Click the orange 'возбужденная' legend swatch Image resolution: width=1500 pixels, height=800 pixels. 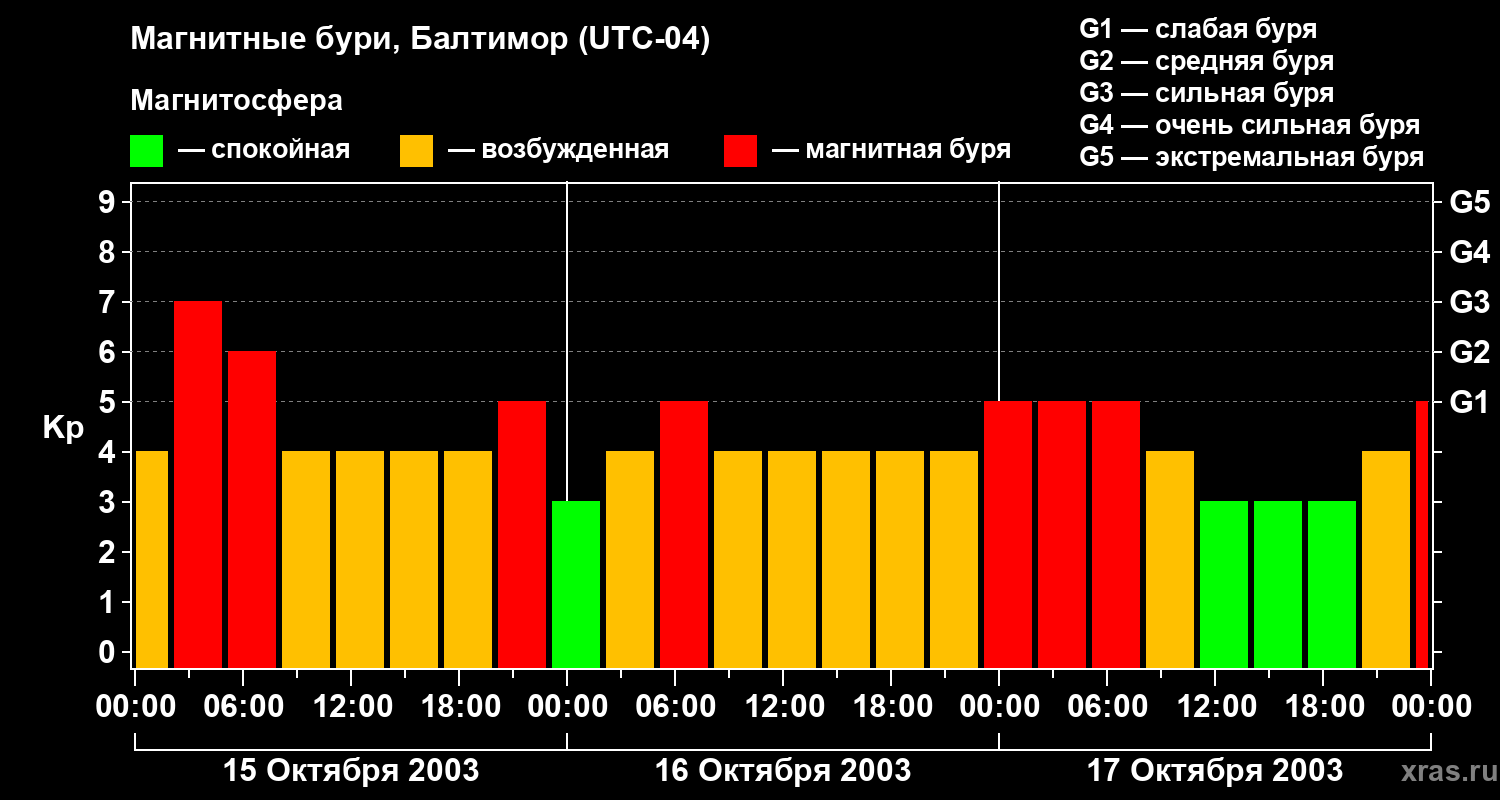(416, 151)
